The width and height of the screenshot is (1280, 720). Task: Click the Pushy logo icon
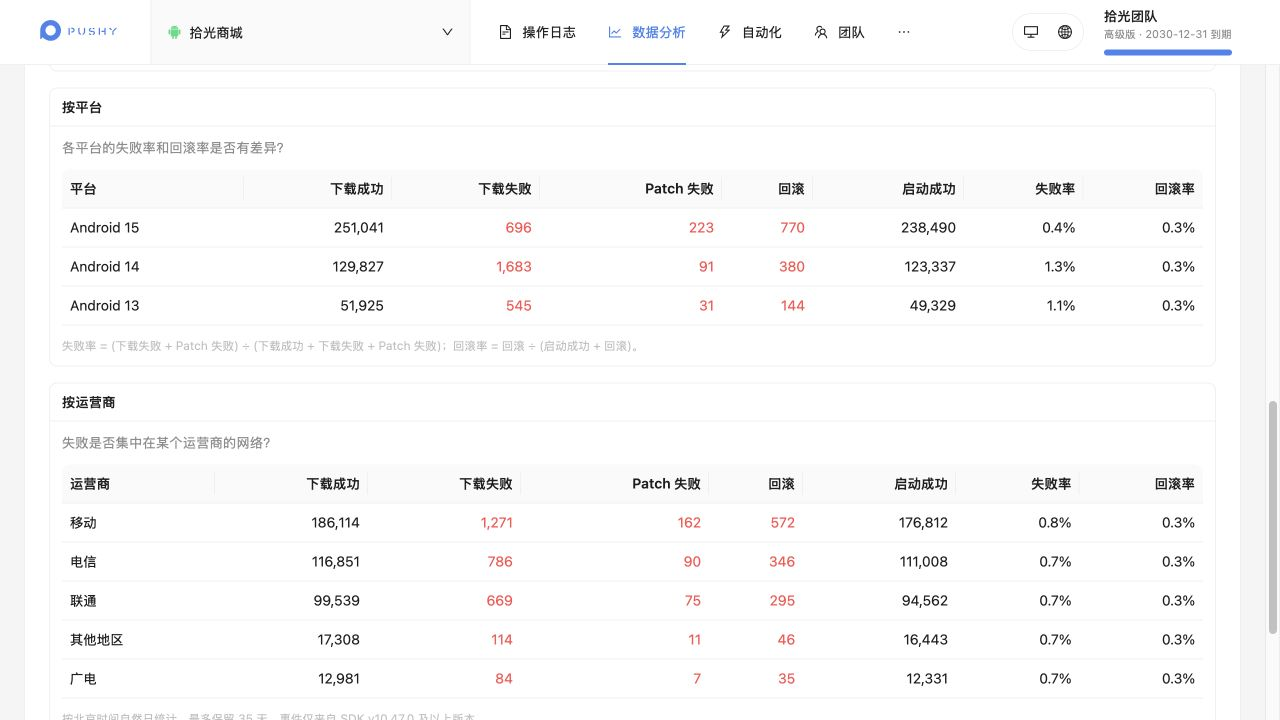[x=50, y=31]
